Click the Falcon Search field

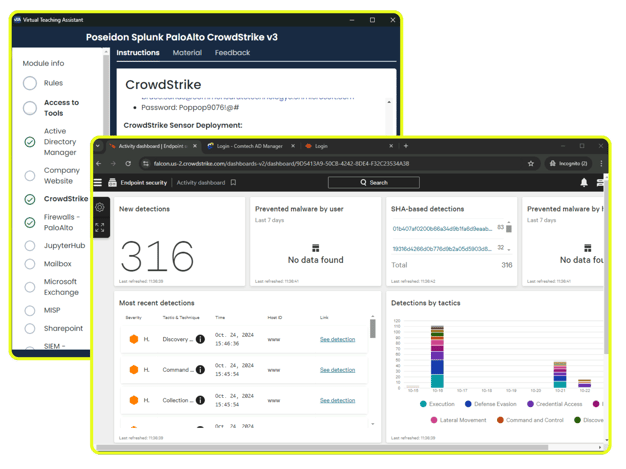[374, 183]
